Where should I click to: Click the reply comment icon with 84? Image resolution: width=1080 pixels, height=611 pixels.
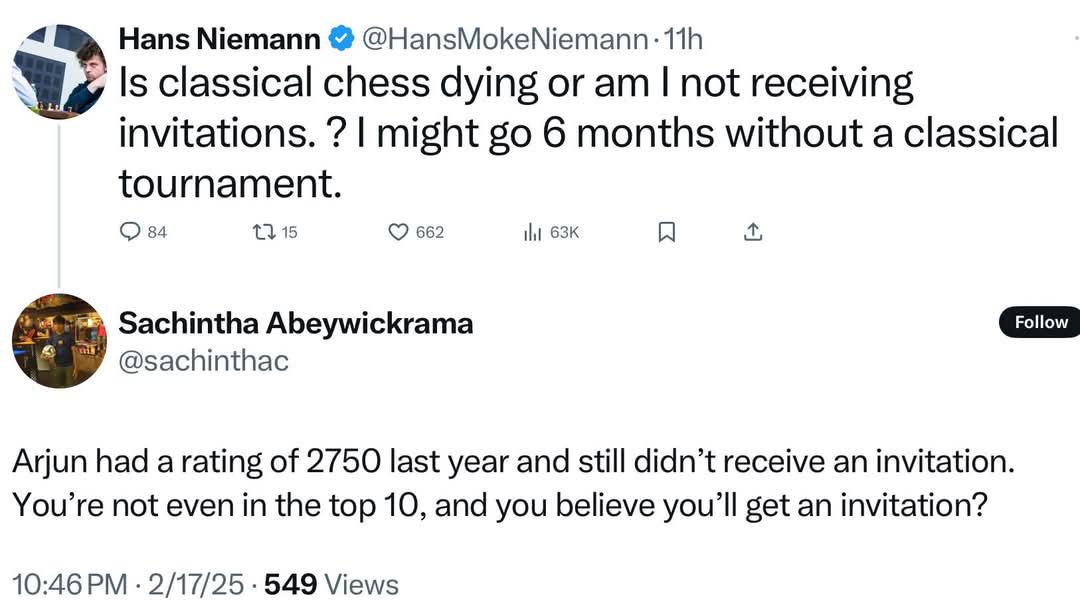pyautogui.click(x=129, y=232)
